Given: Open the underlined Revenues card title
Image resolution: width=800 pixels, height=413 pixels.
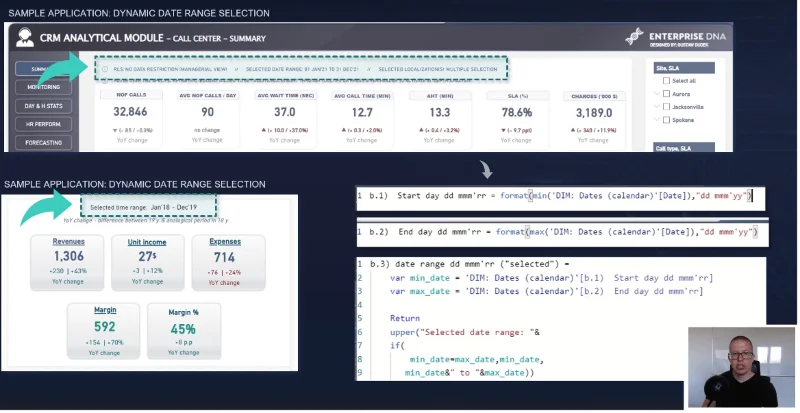Looking at the screenshot, I should point(68,241).
